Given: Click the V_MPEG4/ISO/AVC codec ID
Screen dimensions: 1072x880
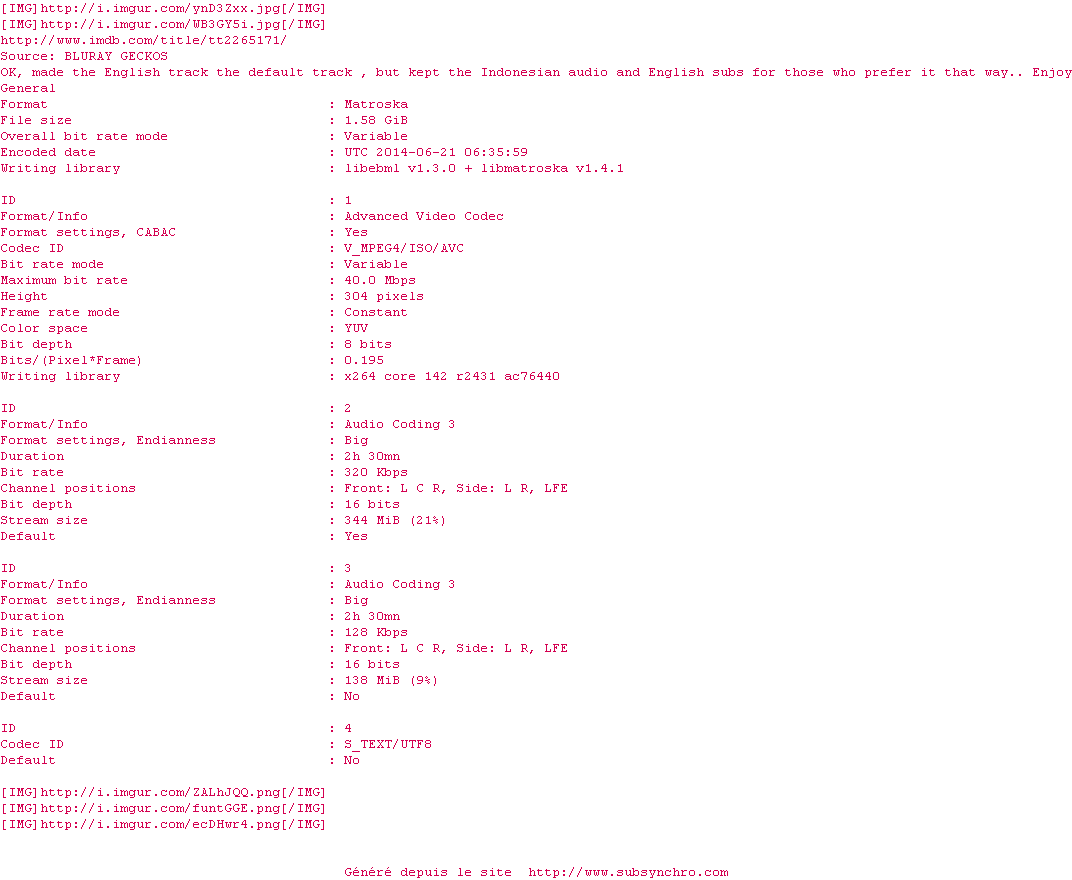Looking at the screenshot, I should [404, 248].
